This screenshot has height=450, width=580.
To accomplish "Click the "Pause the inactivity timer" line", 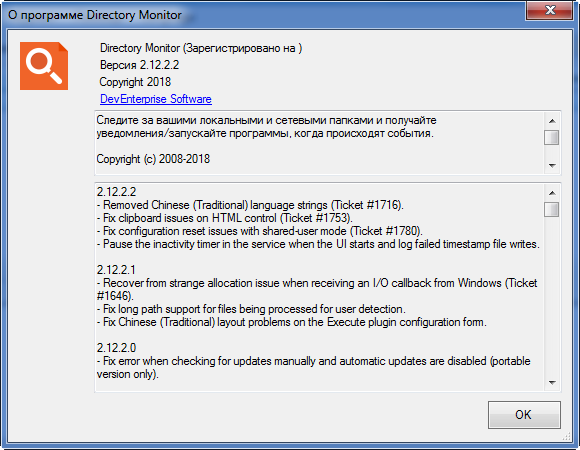I will click(x=318, y=244).
